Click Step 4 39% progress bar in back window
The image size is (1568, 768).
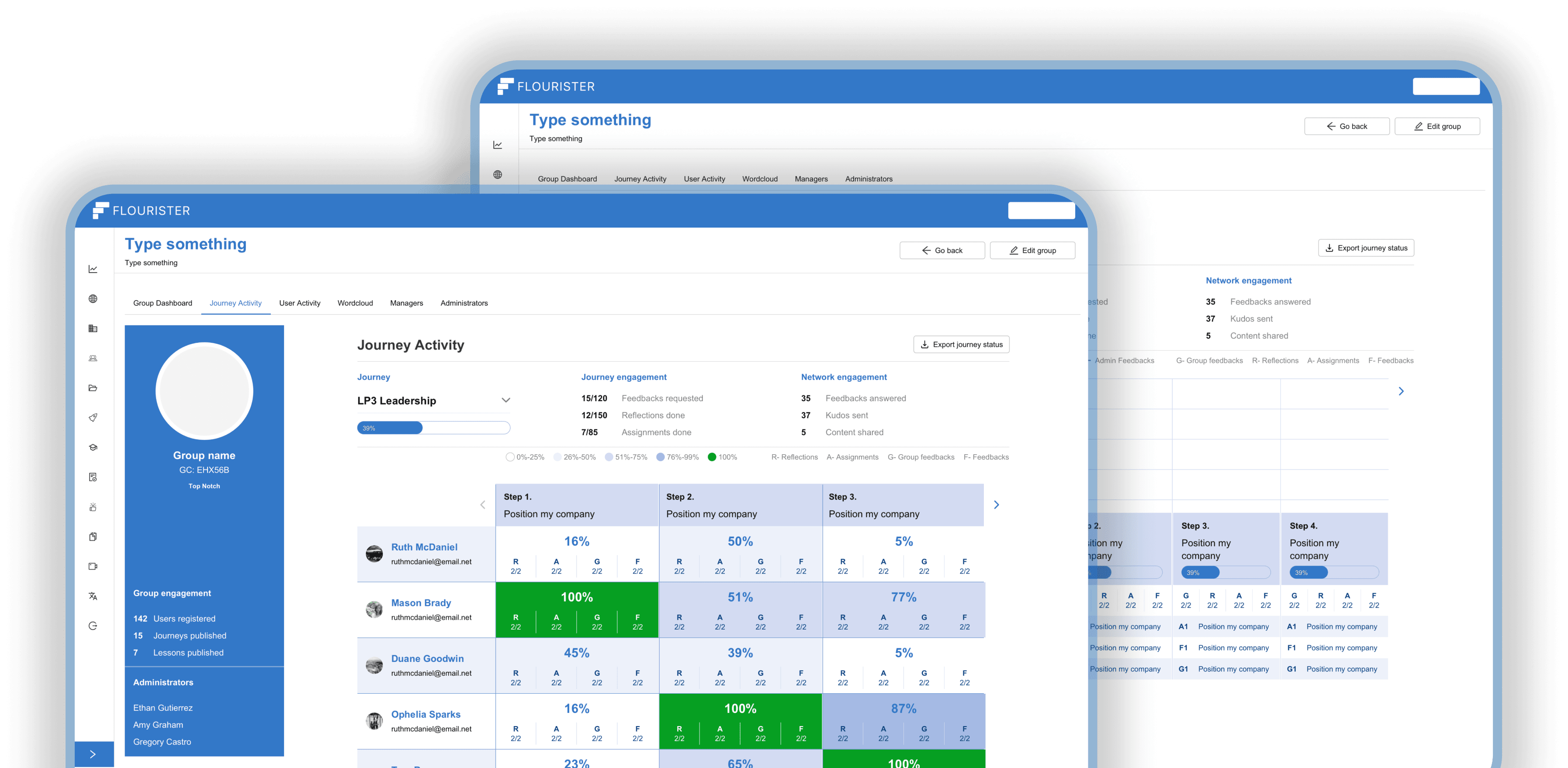(1334, 573)
